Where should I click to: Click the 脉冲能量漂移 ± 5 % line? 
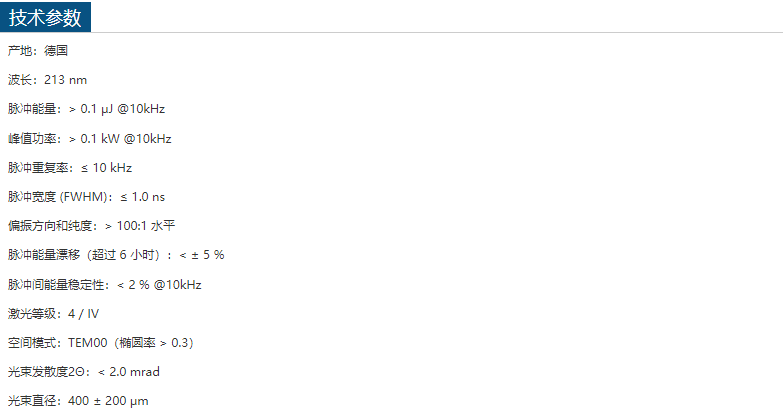pos(116,255)
